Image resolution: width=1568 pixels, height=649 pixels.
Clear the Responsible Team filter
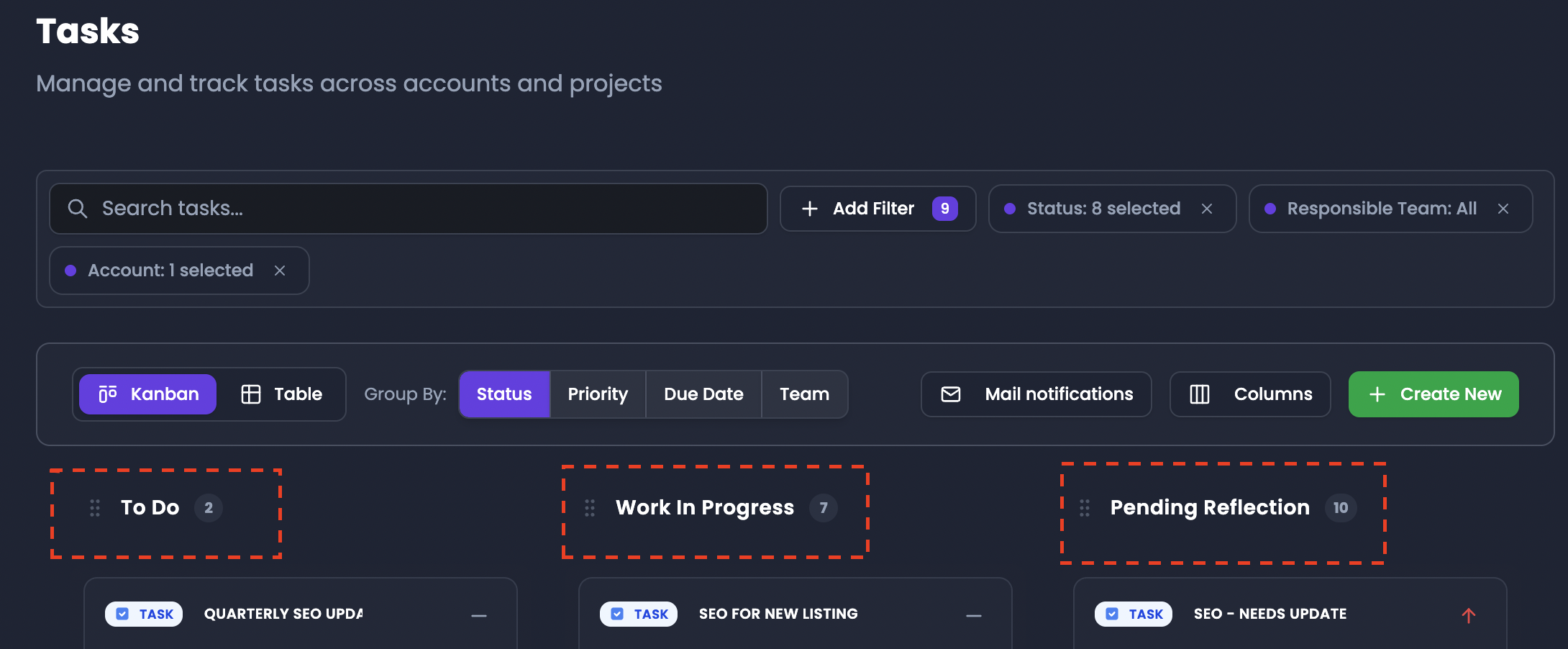click(1503, 209)
